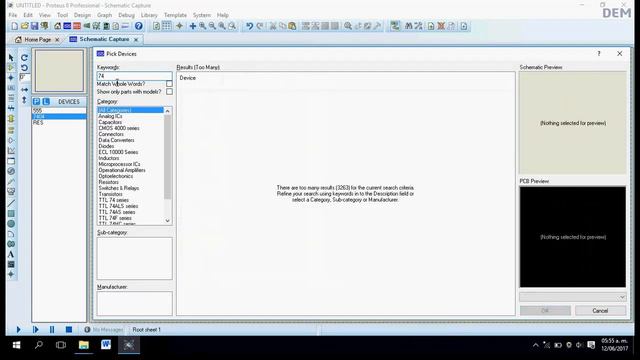This screenshot has width=640, height=360.
Task: Click the Open Project folder icon
Action: (x=24, y=26)
